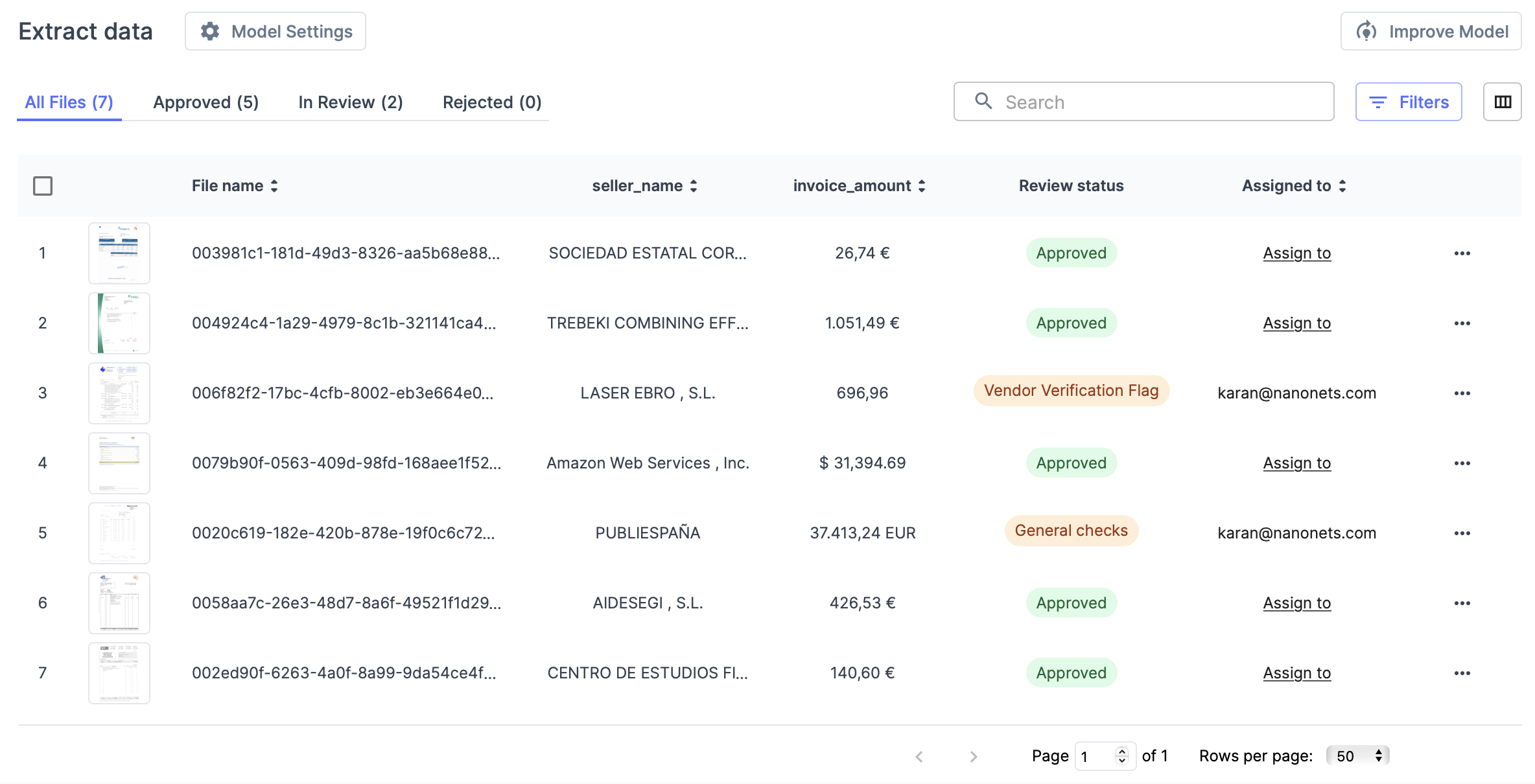Open the Filters panel
Screen dimensions: 1535x784
click(x=1408, y=102)
